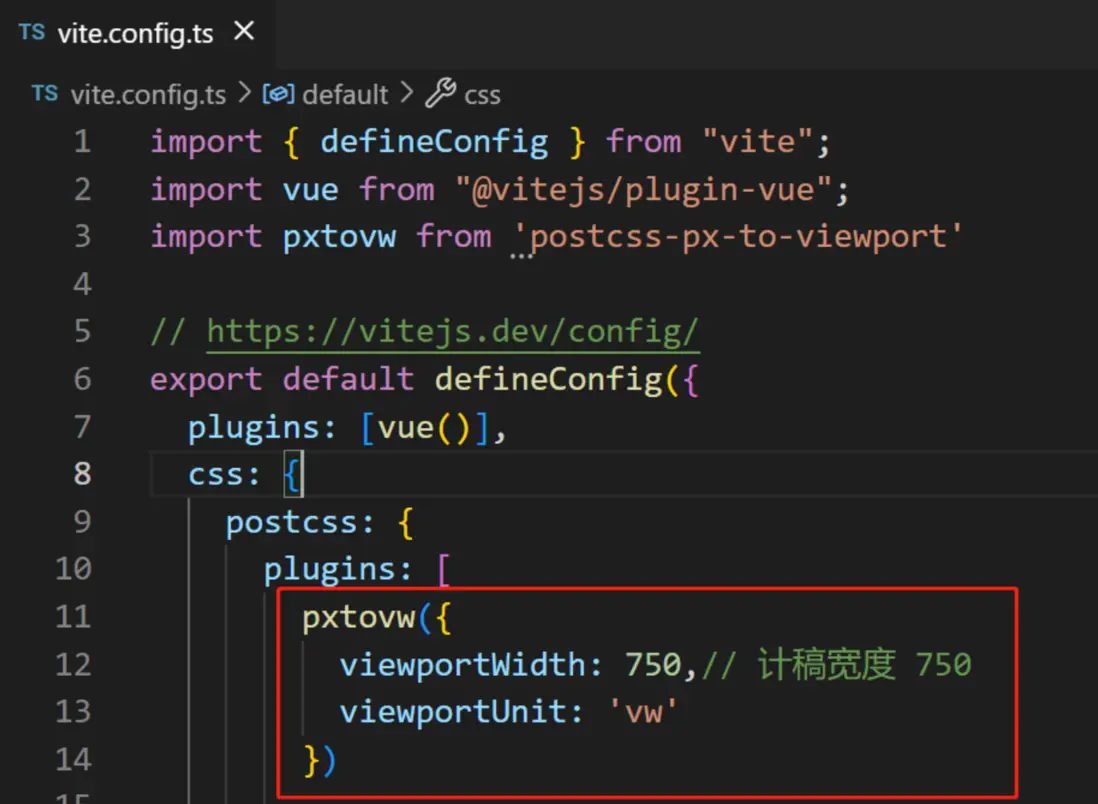This screenshot has width=1098, height=804.
Task: Close the vite.config.ts editor tab
Action: pos(243,32)
